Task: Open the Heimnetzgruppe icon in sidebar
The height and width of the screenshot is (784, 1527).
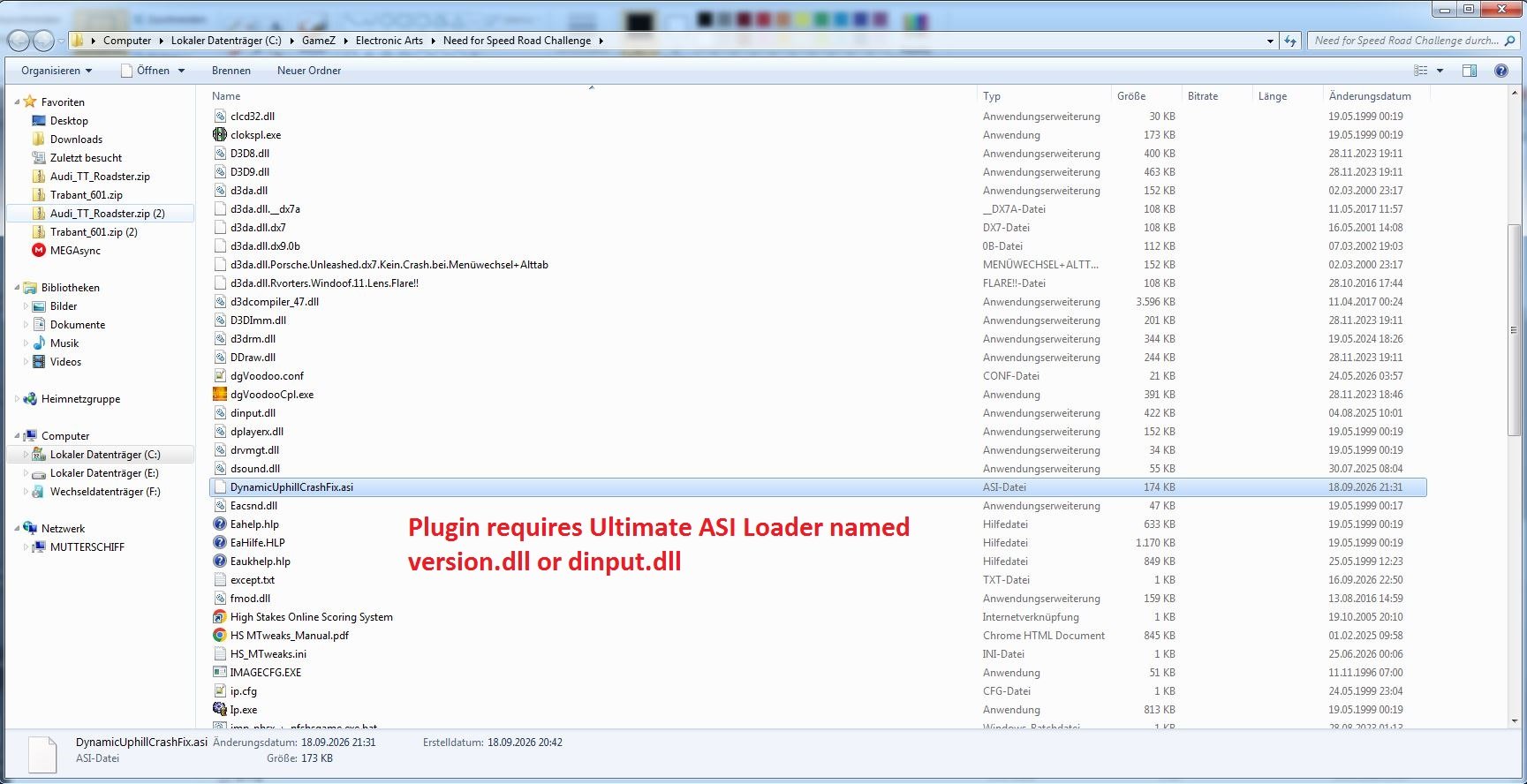Action: pos(30,399)
